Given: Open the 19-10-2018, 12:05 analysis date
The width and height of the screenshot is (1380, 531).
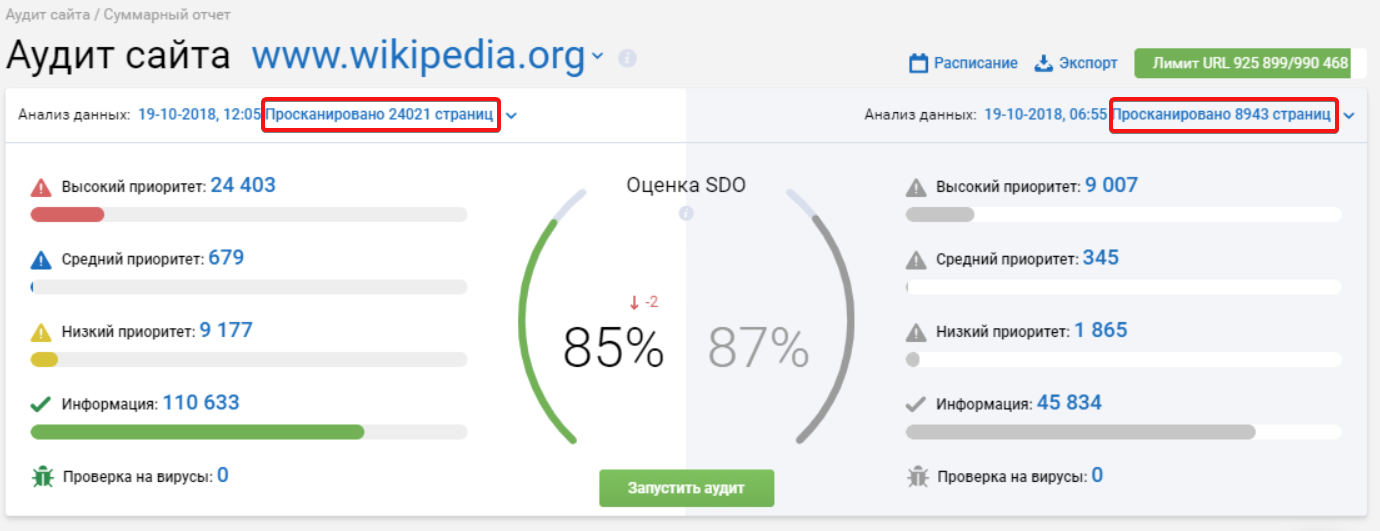Looking at the screenshot, I should point(199,115).
